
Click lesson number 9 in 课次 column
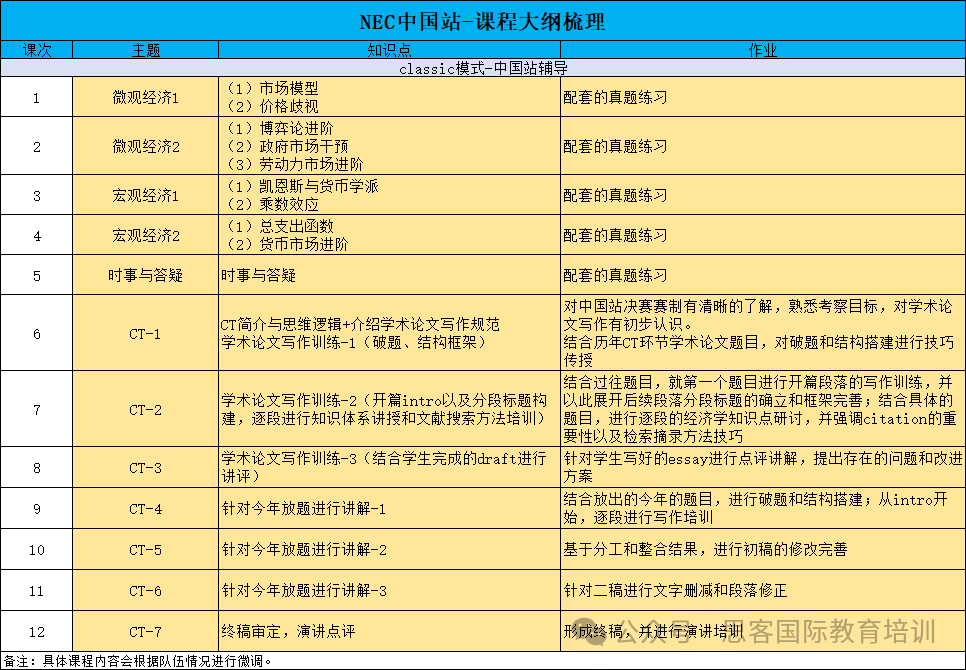[x=36, y=509]
